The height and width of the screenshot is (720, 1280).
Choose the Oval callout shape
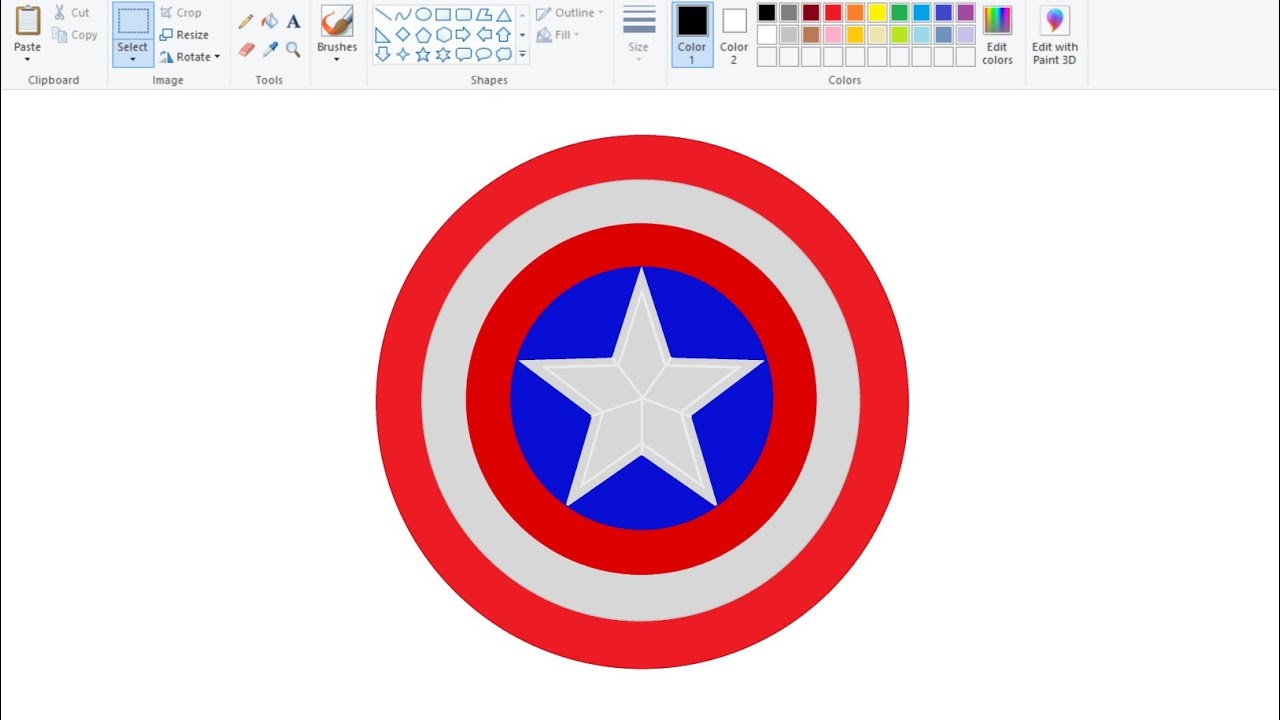click(483, 54)
